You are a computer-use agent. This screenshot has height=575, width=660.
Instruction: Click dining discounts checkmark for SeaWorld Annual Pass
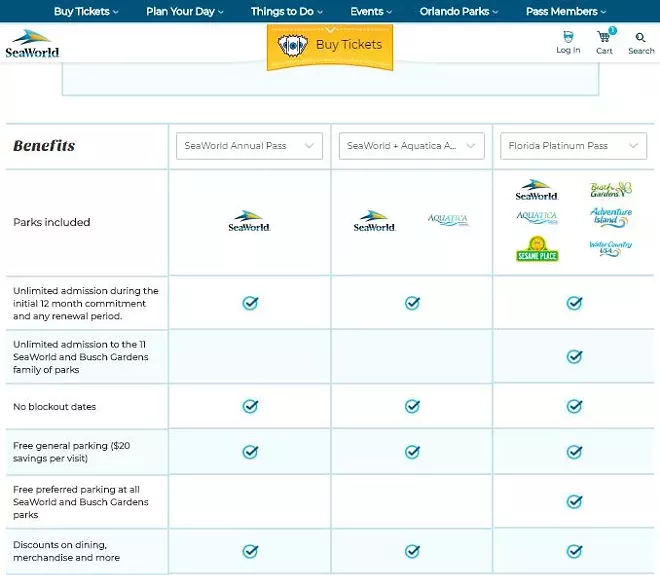click(x=250, y=551)
